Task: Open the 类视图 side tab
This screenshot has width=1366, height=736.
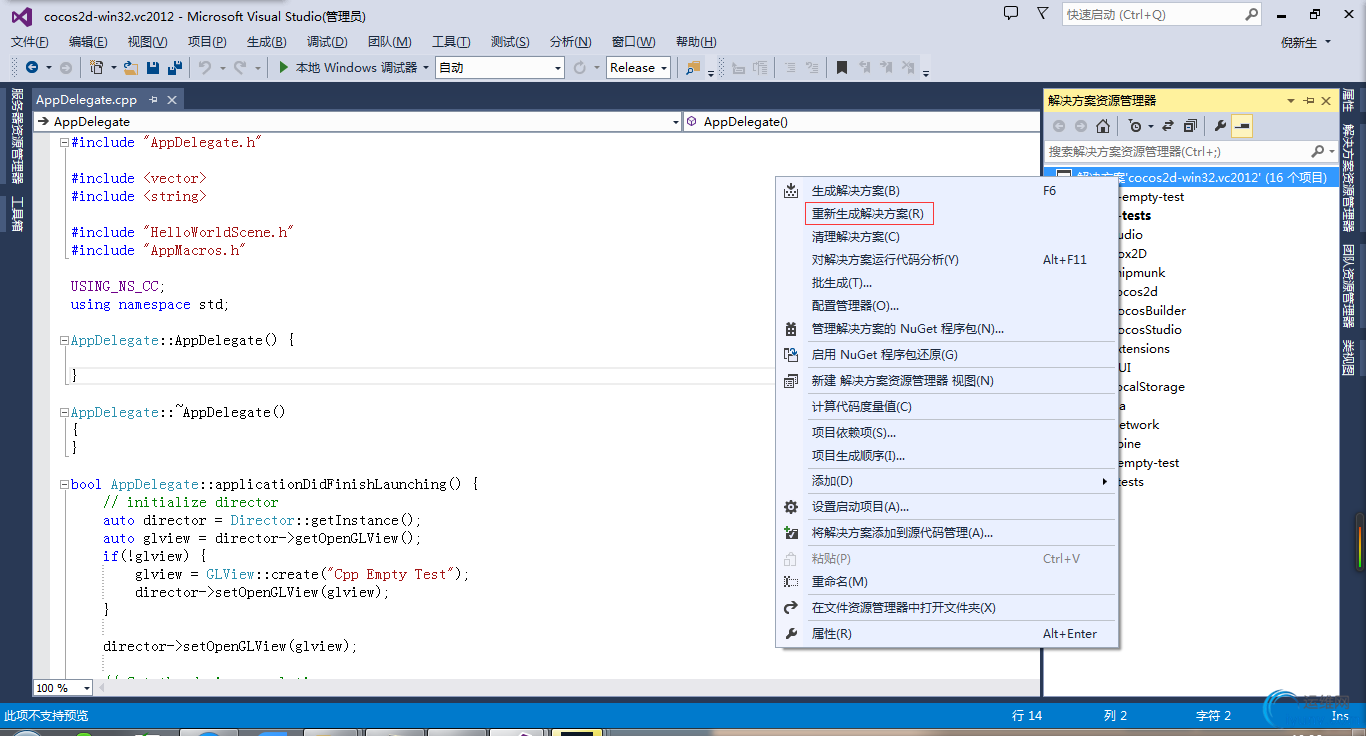Action: tap(1348, 358)
